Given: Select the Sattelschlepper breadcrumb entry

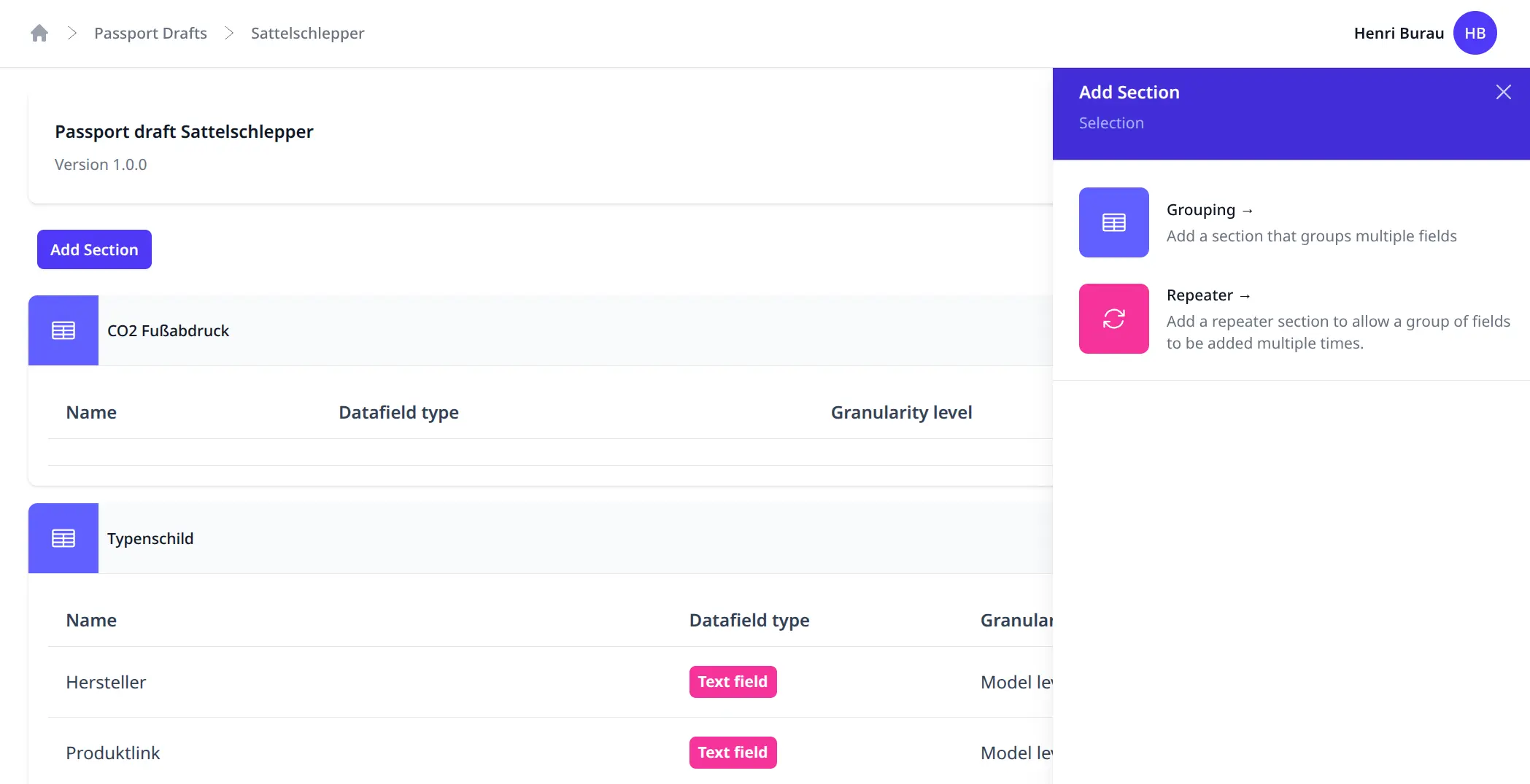Looking at the screenshot, I should [306, 33].
